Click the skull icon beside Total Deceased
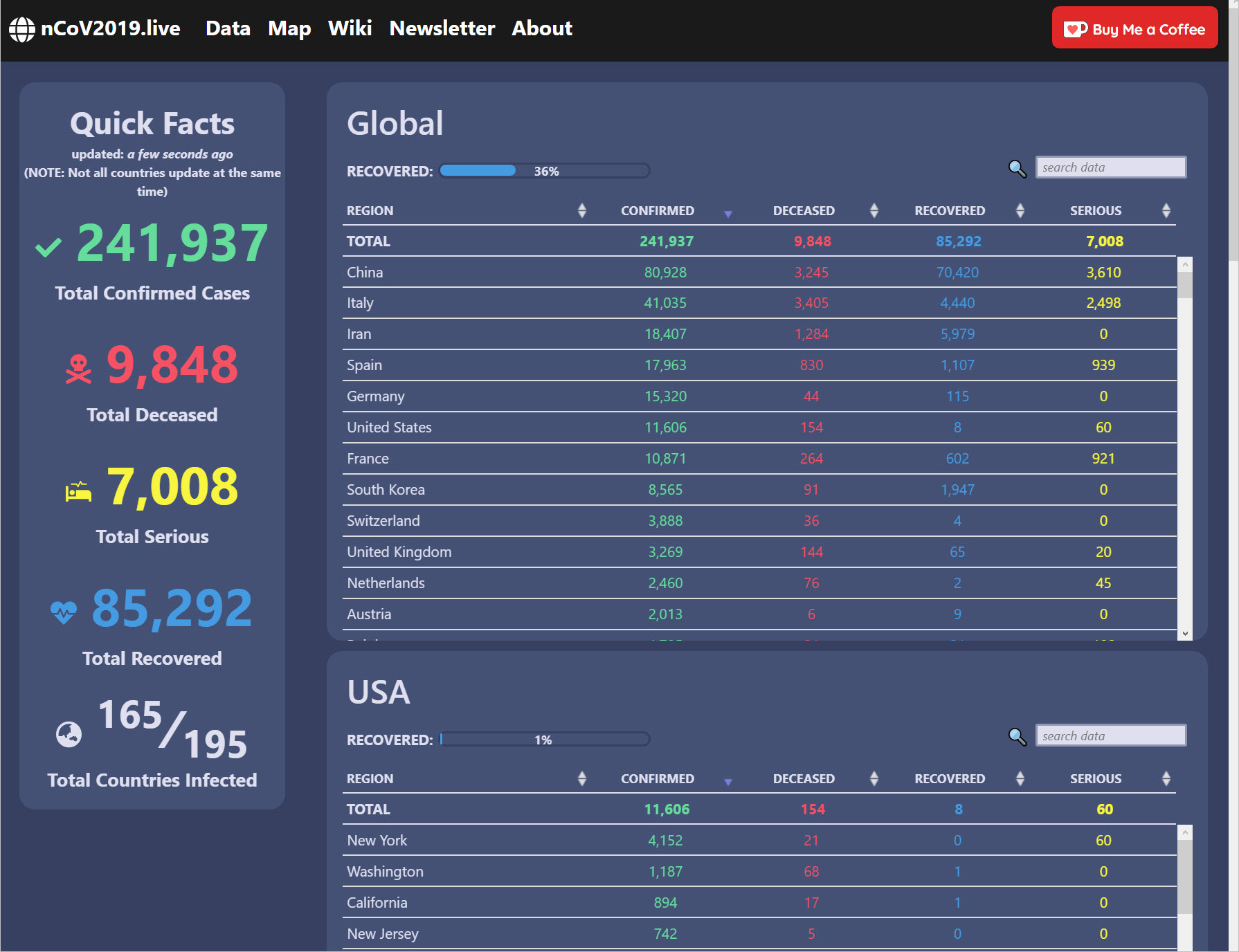The image size is (1239, 952). (78, 369)
